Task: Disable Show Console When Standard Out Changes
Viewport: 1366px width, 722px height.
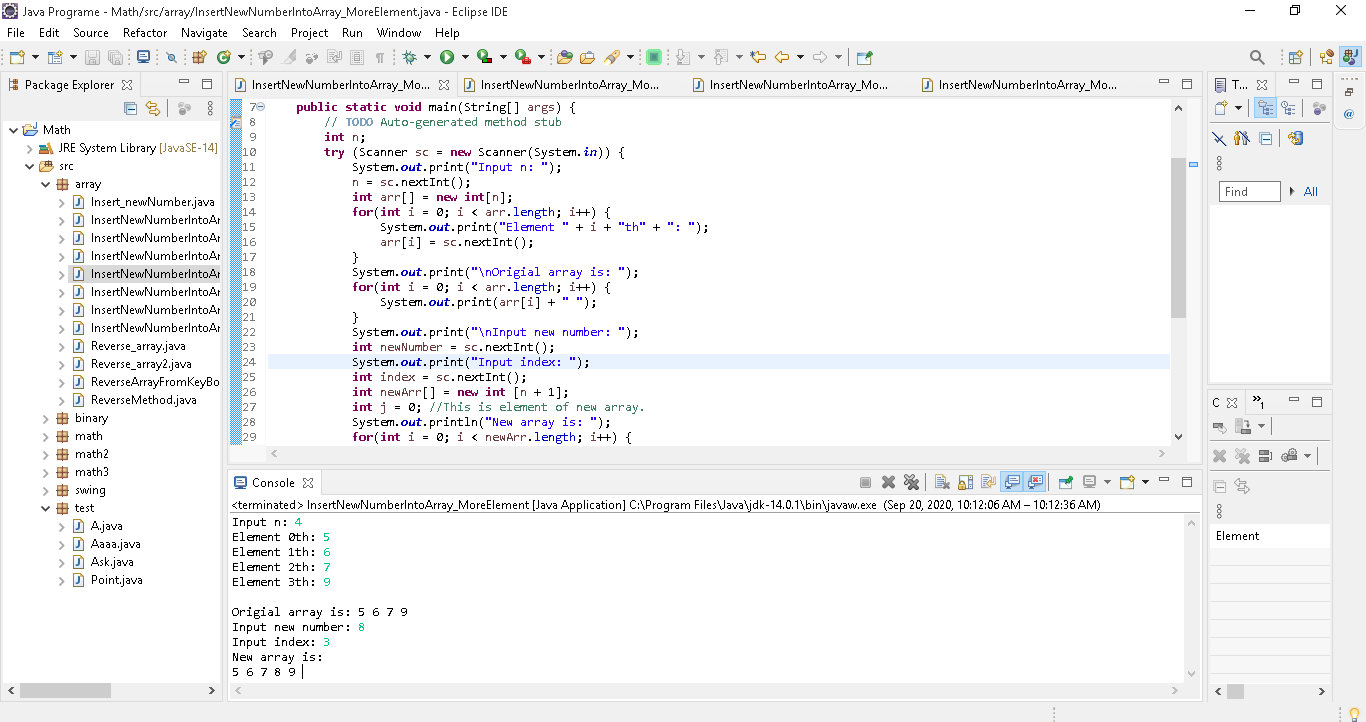Action: click(1012, 481)
